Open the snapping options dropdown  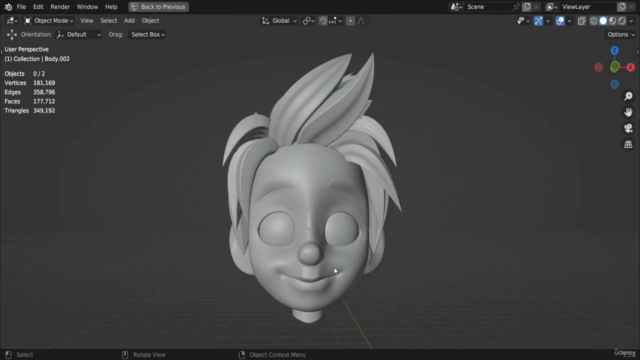[x=335, y=21]
